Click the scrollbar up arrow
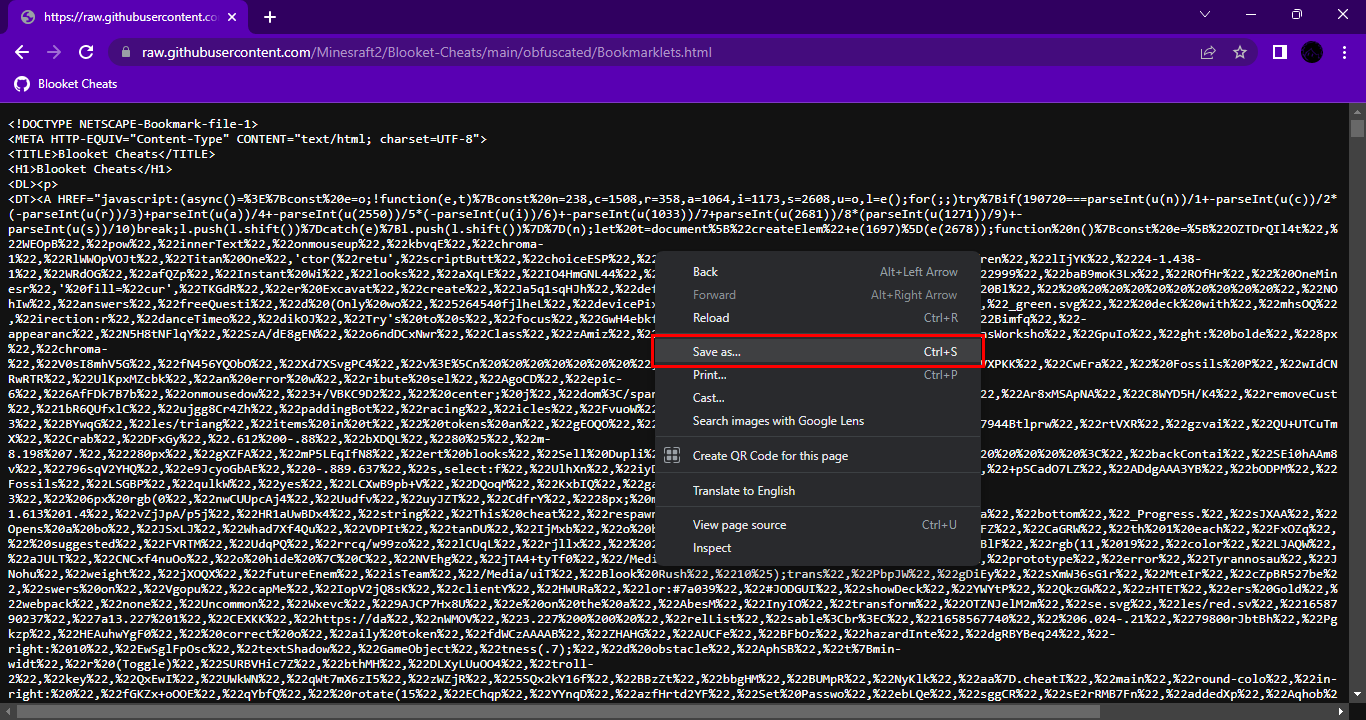This screenshot has width=1366, height=720. point(1357,112)
